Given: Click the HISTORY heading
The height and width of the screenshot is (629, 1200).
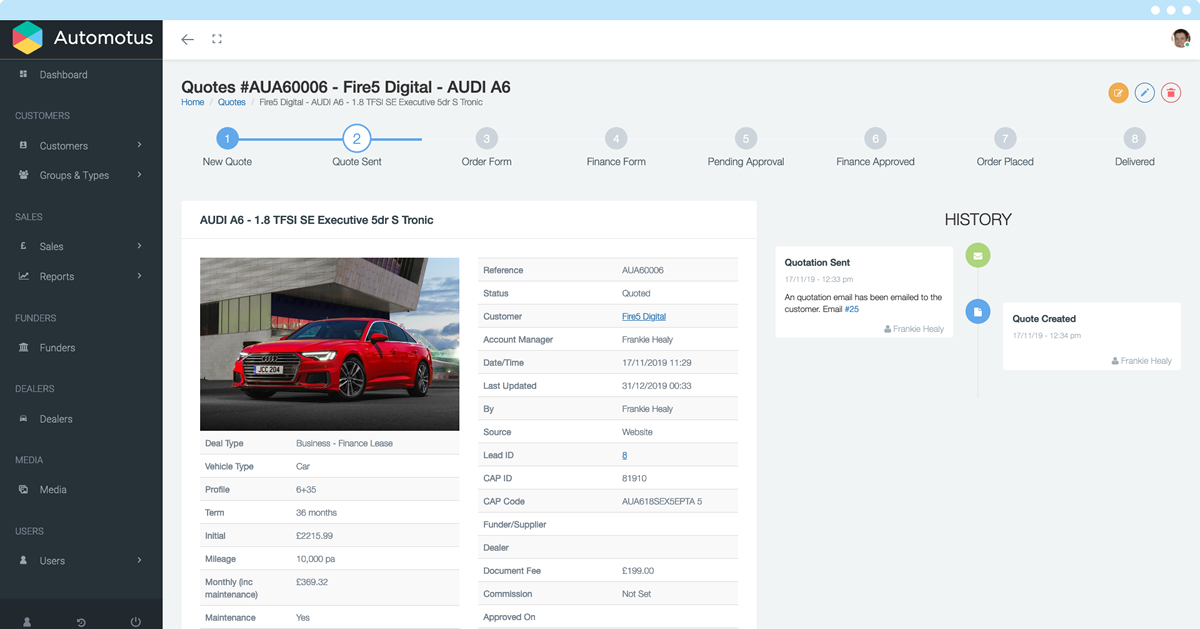Looking at the screenshot, I should pyautogui.click(x=978, y=220).
